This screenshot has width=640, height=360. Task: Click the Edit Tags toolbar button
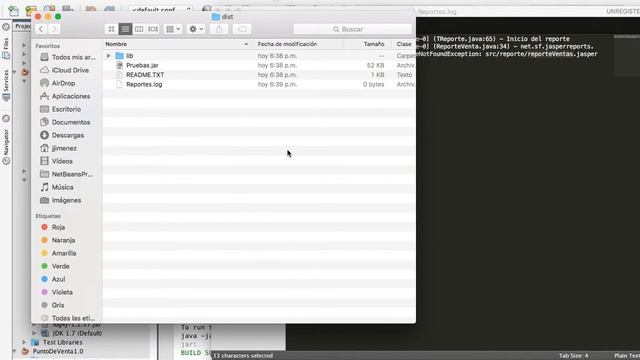point(242,29)
